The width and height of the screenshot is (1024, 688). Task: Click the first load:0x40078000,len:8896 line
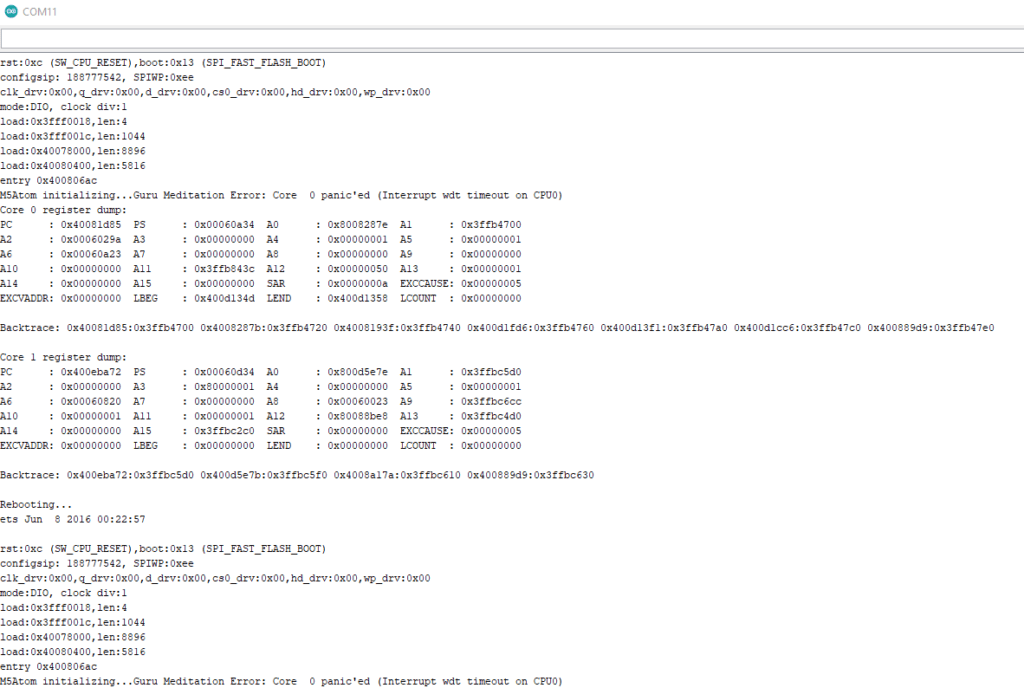pyautogui.click(x=72, y=151)
